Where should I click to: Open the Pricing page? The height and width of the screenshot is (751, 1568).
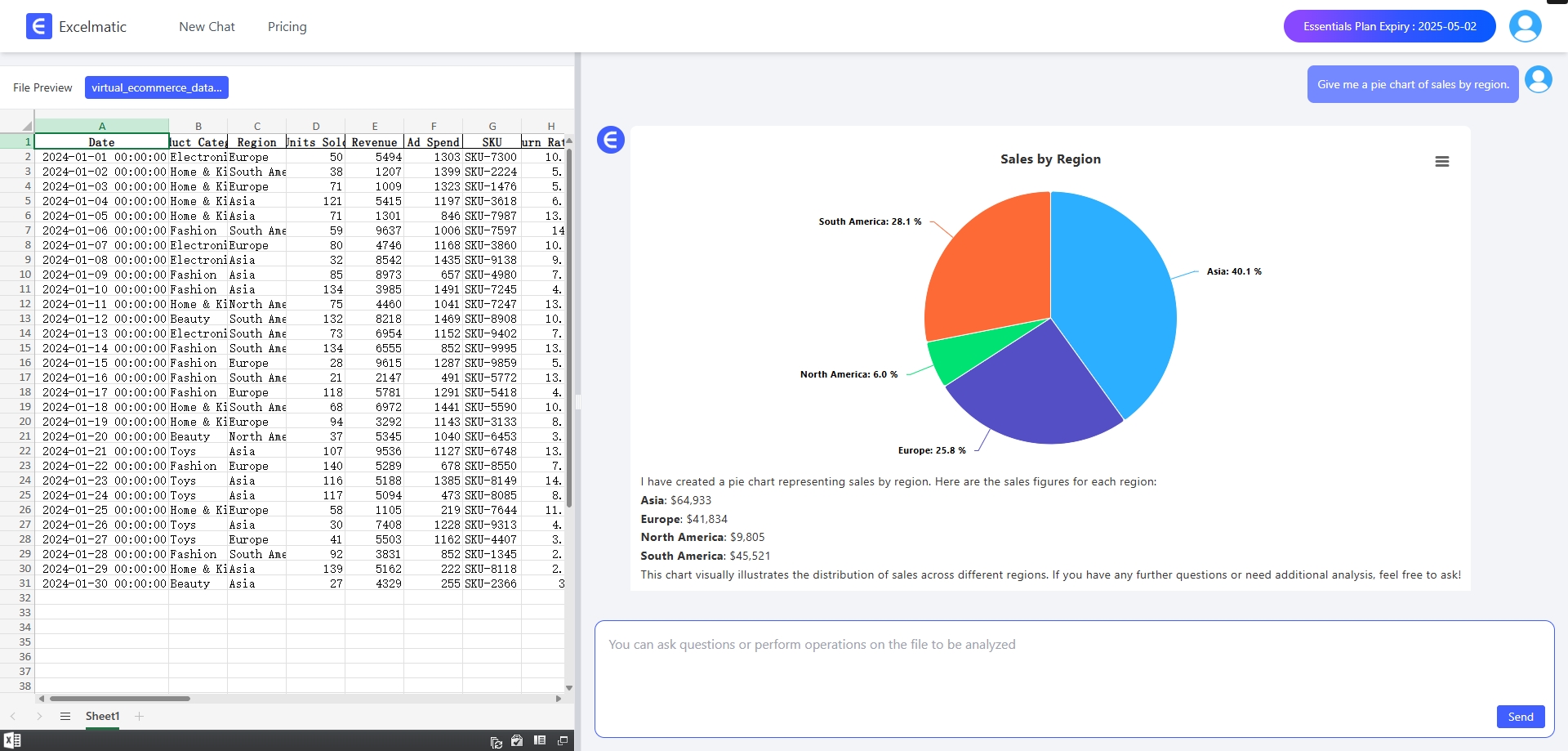pyautogui.click(x=287, y=27)
